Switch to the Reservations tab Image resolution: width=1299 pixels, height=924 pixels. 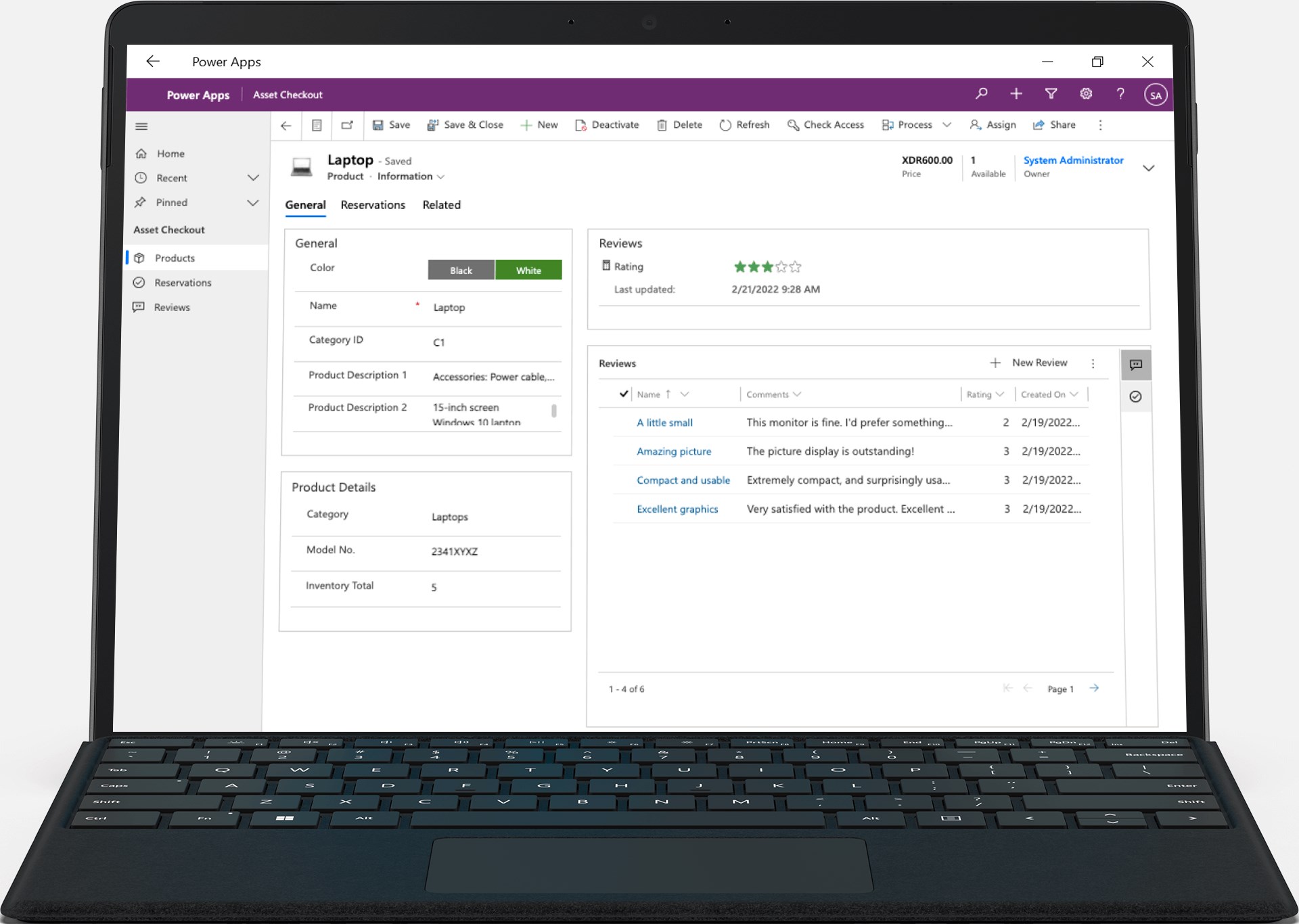[x=373, y=205]
